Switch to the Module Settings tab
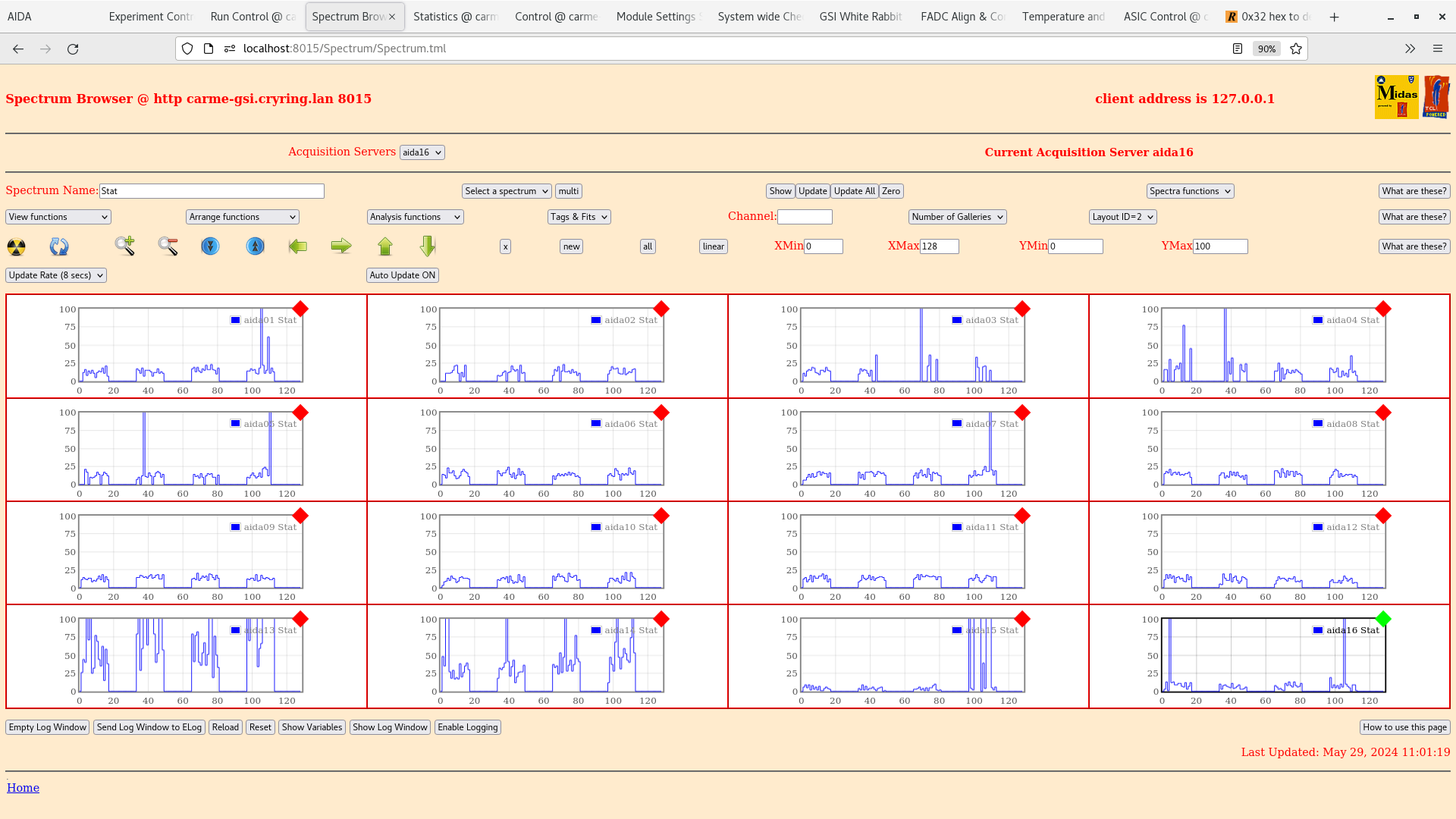This screenshot has width=1456, height=819. pos(655,17)
